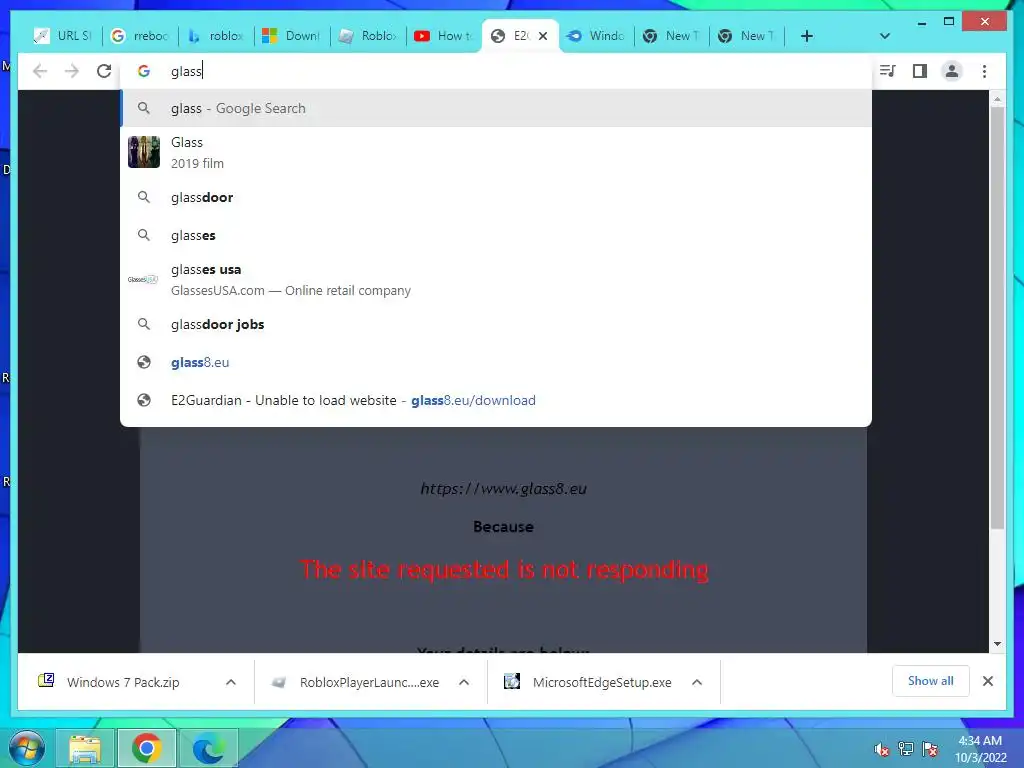Click the scrollbar down arrow
The image size is (1024, 768).
pyautogui.click(x=997, y=644)
